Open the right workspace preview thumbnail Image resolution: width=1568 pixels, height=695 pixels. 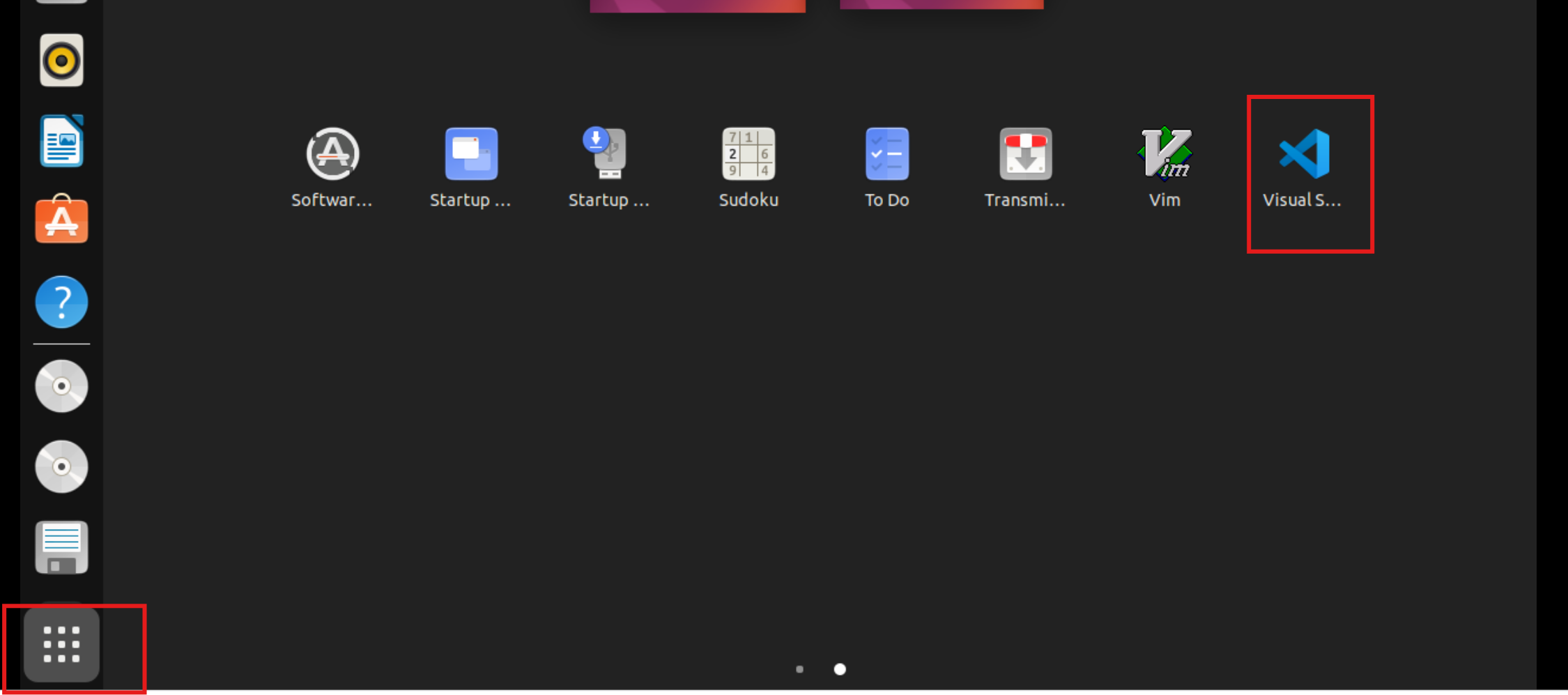(941, 5)
